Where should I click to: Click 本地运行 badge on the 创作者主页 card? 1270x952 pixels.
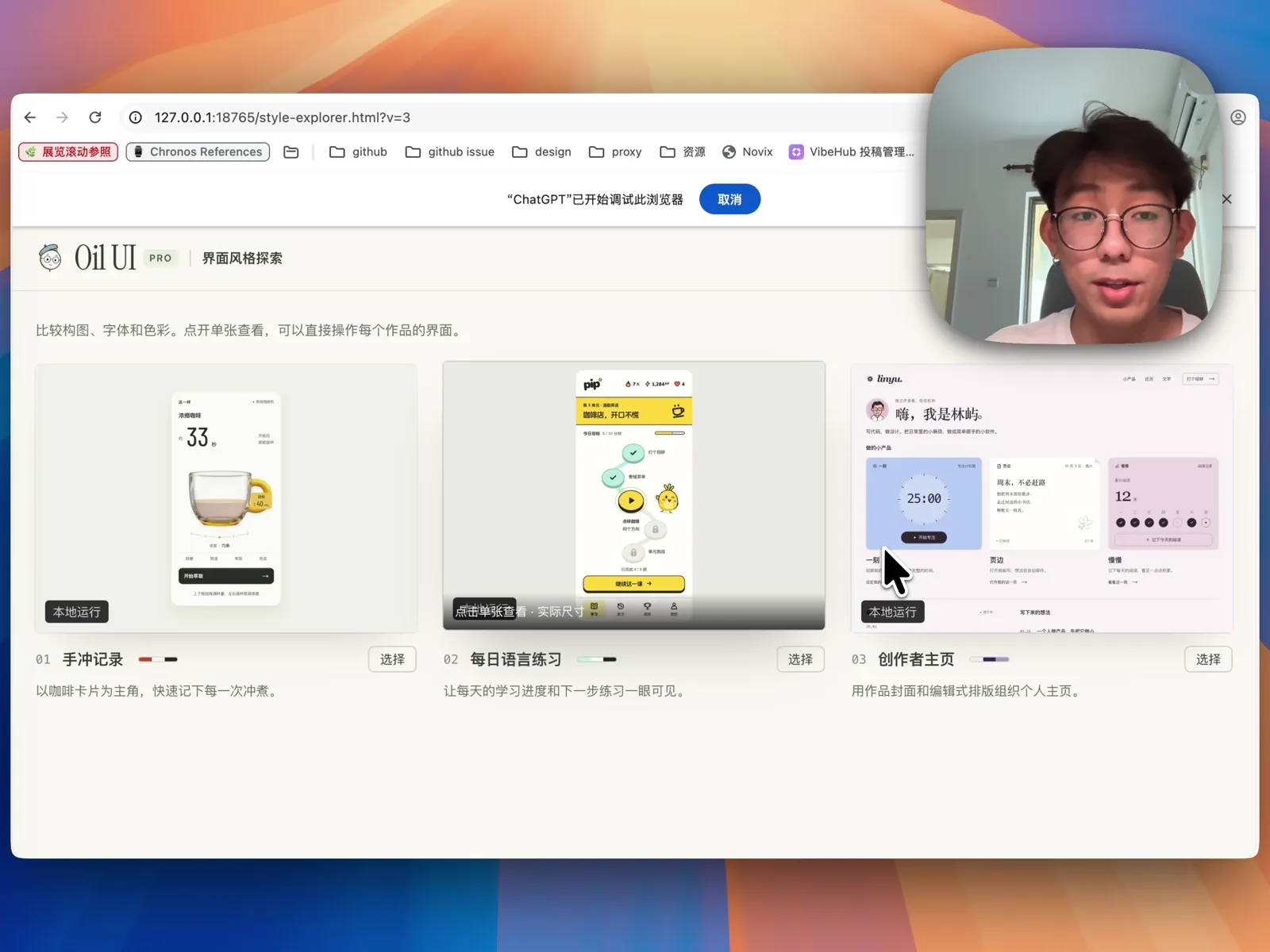click(893, 612)
